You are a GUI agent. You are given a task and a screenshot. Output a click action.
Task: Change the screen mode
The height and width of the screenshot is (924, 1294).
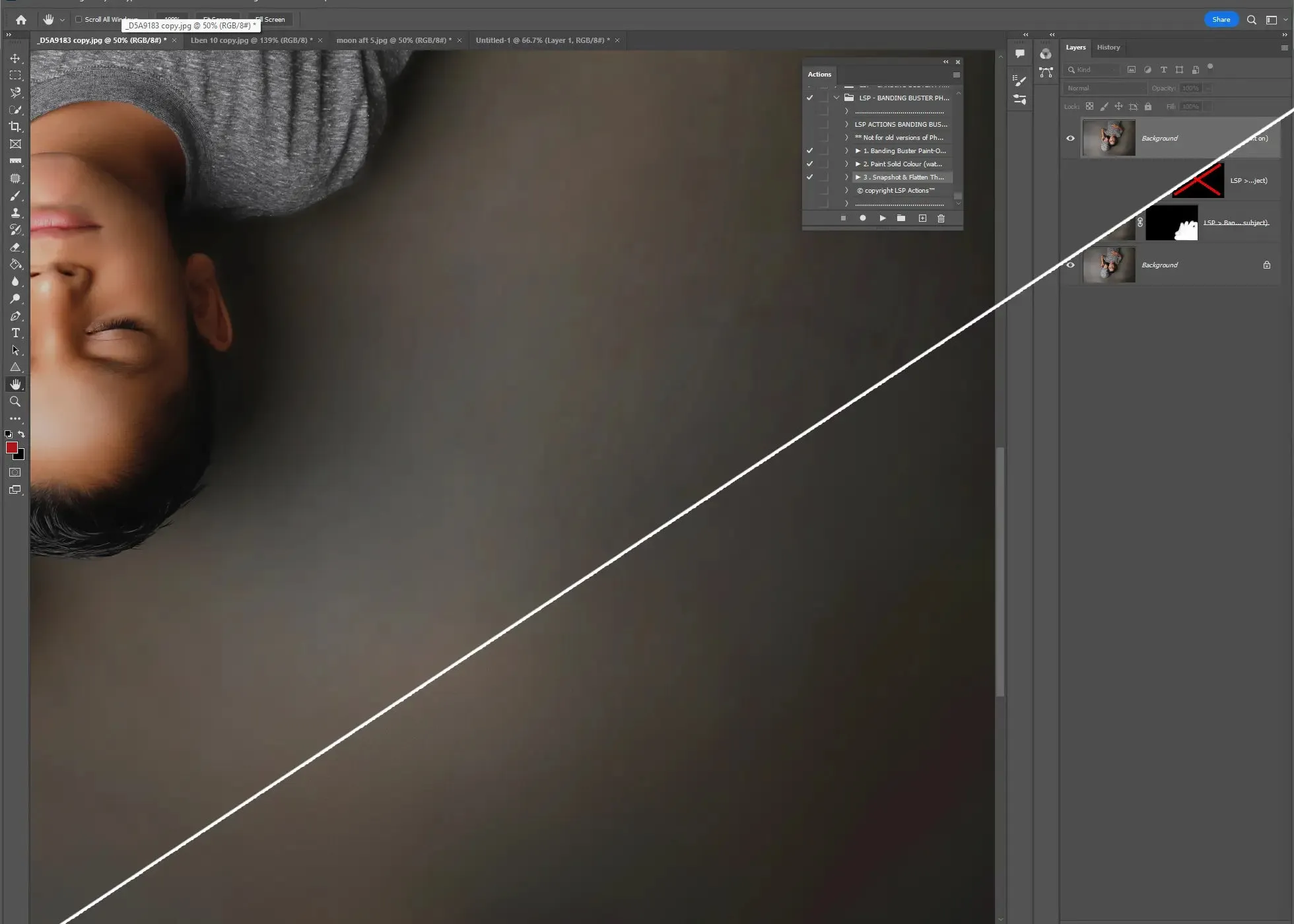tap(15, 490)
